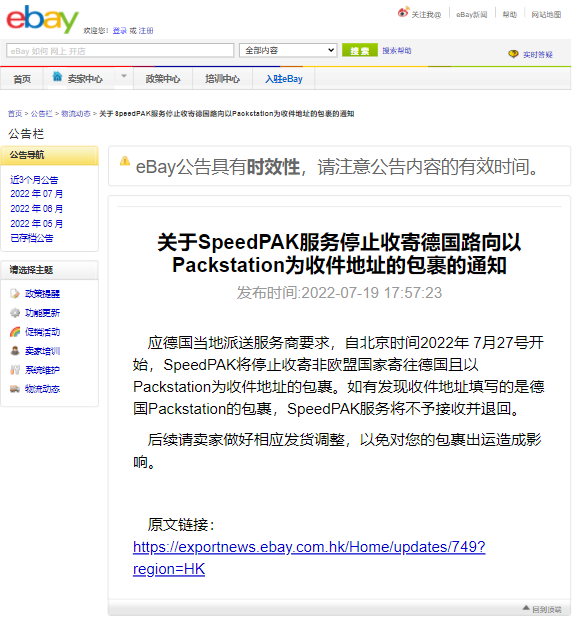Viewport: 574px width, 620px height.
Task: Click the up arrow beside 回到顶端
Action: coord(526,608)
